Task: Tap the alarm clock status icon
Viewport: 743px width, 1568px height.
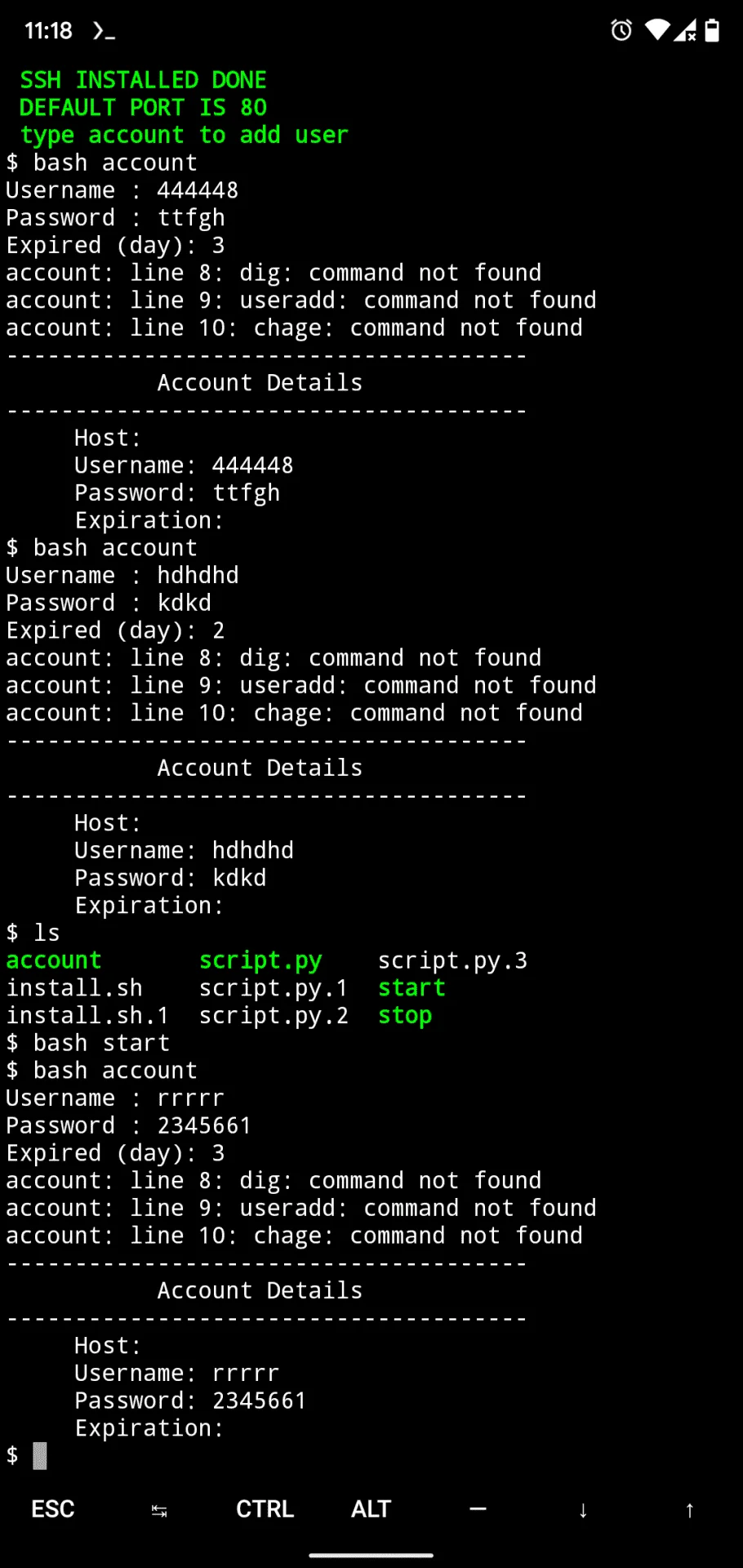Action: point(621,30)
